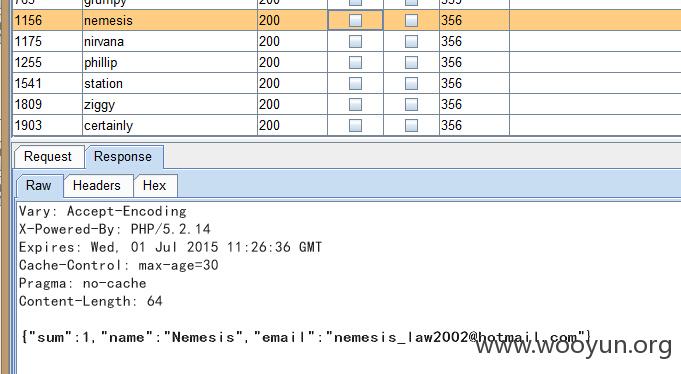Select the certainly payload cell
Screen dimensions: 681x374
(x=170, y=125)
